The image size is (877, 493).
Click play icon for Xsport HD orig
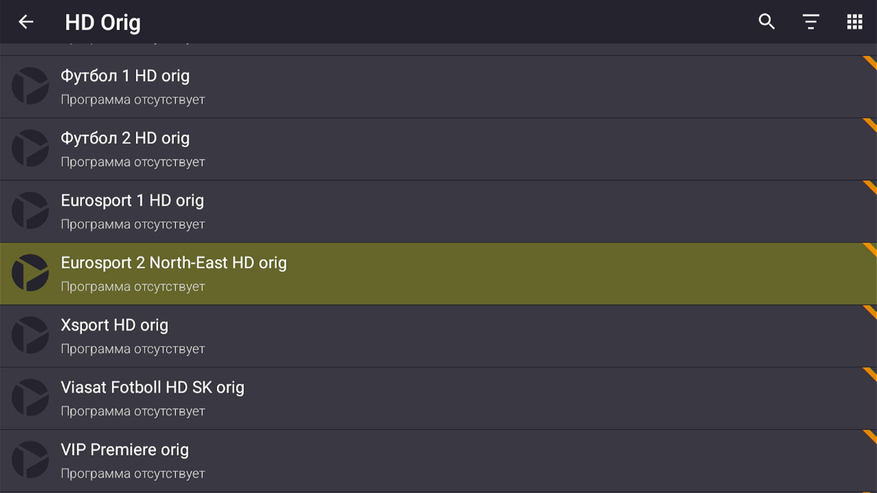30,336
